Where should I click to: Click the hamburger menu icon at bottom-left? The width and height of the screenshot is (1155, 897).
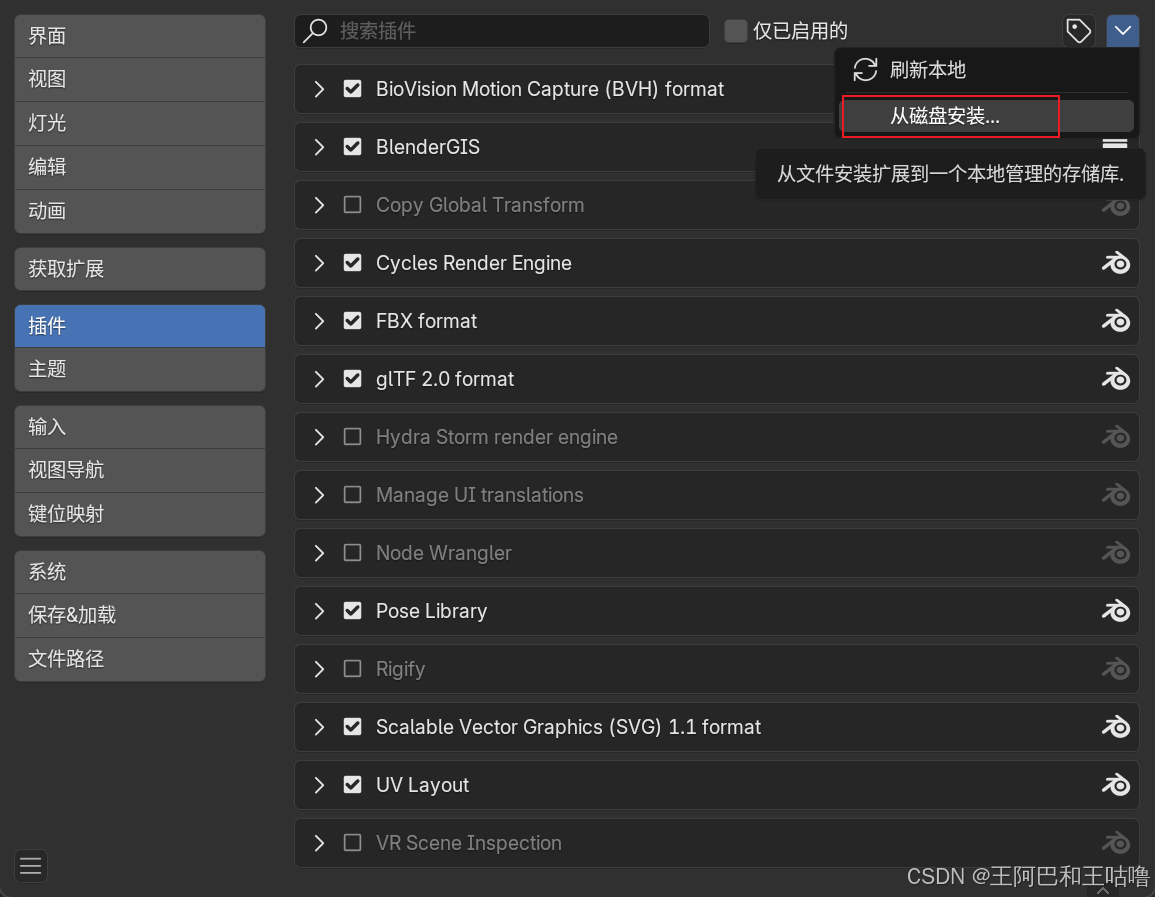pos(31,865)
